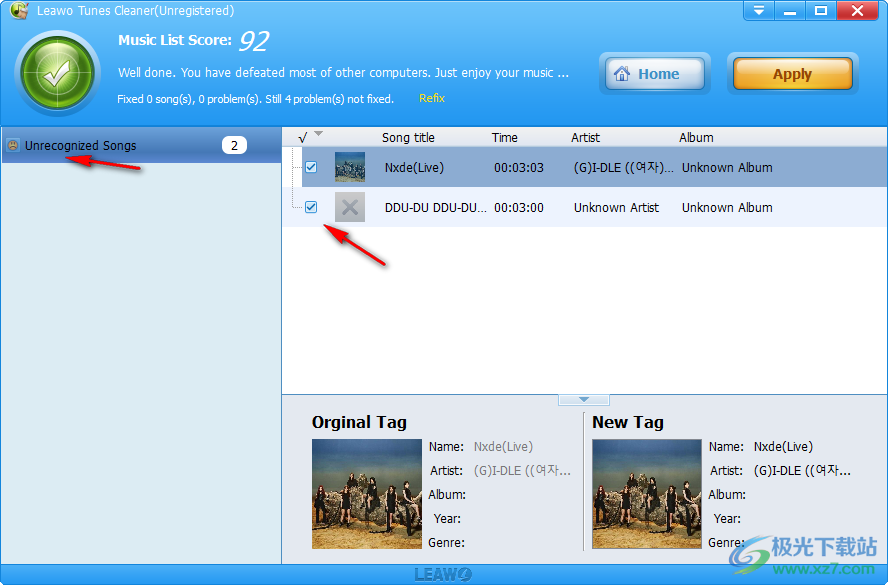
Task: Sort by Album column header
Action: tap(696, 138)
